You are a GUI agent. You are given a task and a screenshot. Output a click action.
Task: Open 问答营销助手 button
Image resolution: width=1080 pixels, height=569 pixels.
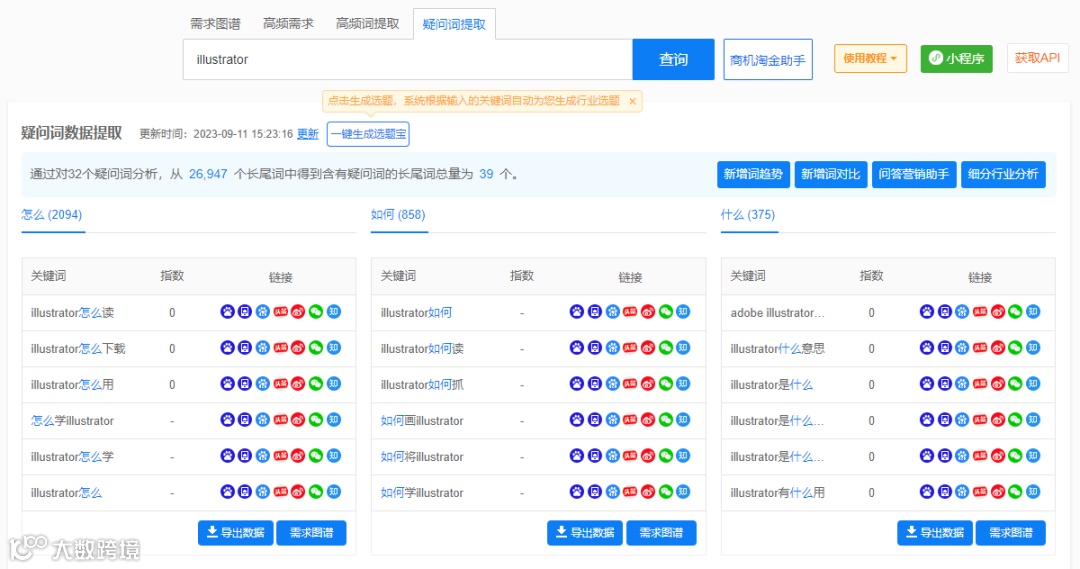coord(914,174)
